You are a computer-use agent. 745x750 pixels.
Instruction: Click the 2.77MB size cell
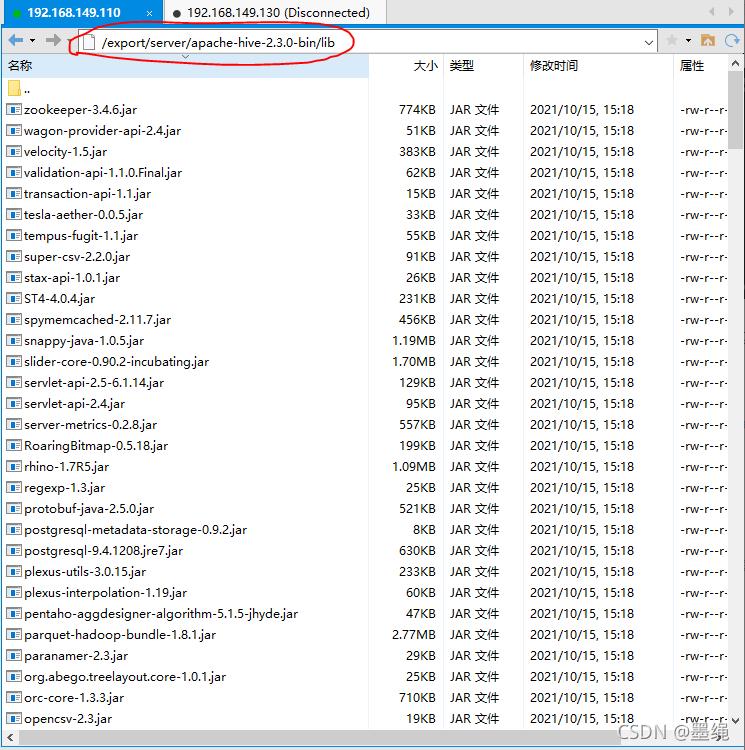coord(414,635)
